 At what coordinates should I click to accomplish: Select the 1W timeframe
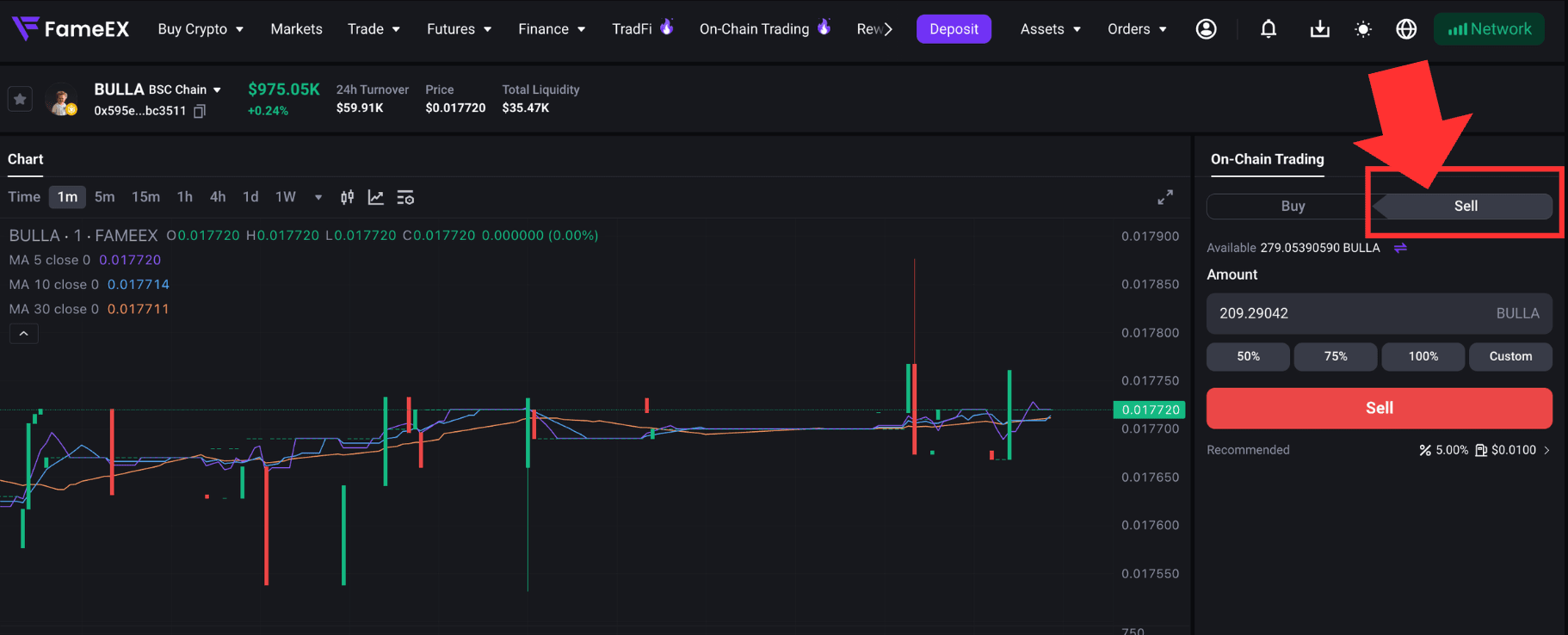tap(286, 197)
